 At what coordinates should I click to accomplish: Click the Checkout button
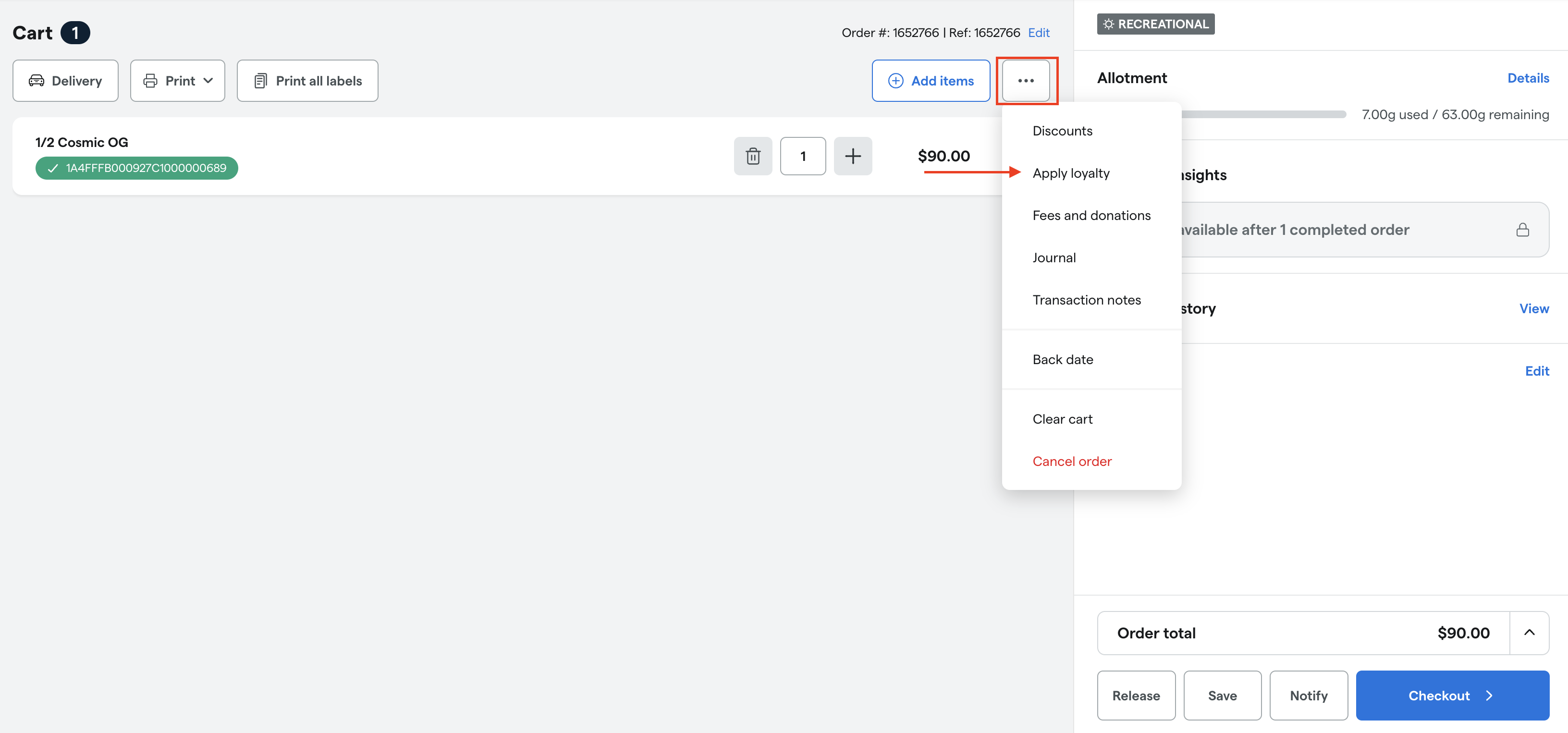(x=1452, y=695)
